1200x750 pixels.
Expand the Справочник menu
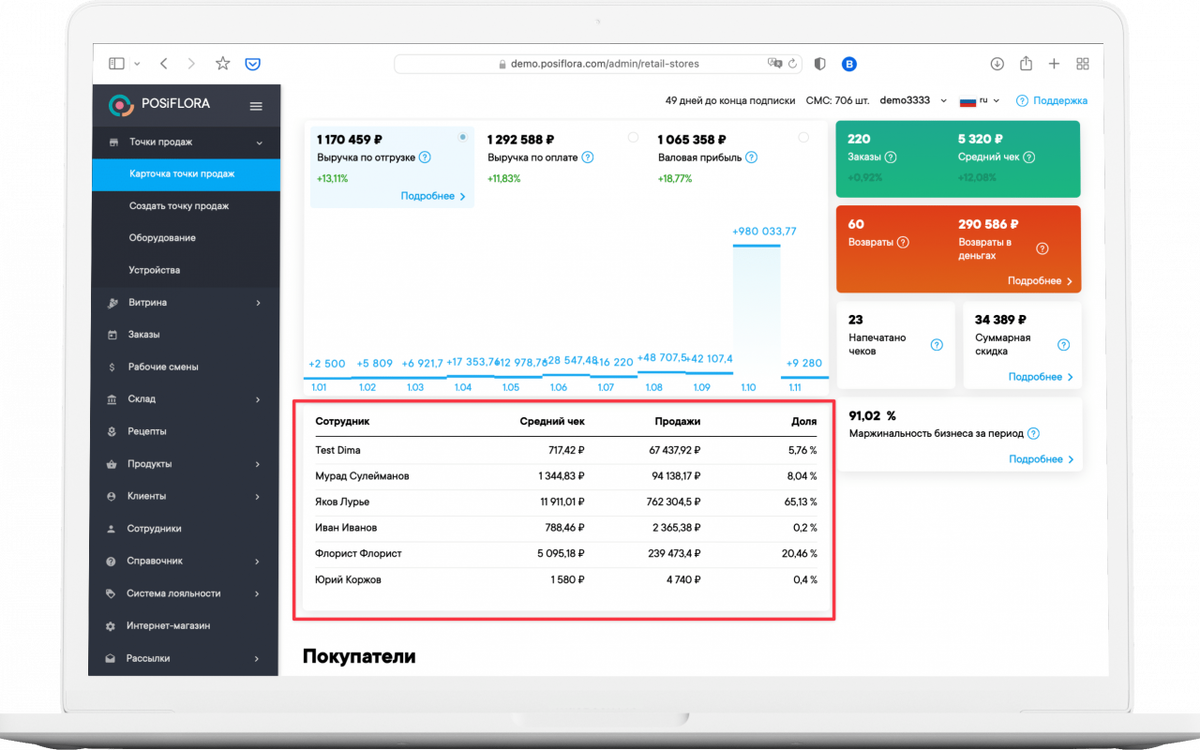(x=258, y=561)
